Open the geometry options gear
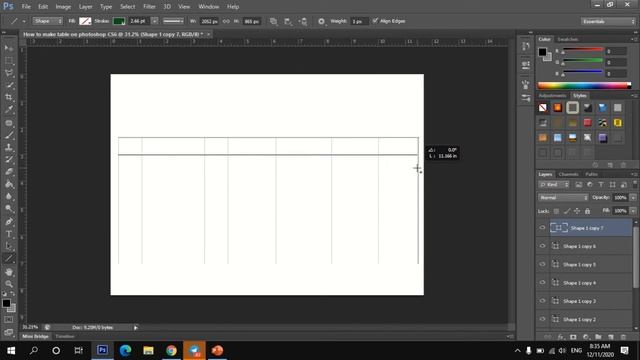Image resolution: width=640 pixels, height=360 pixels. coord(321,21)
